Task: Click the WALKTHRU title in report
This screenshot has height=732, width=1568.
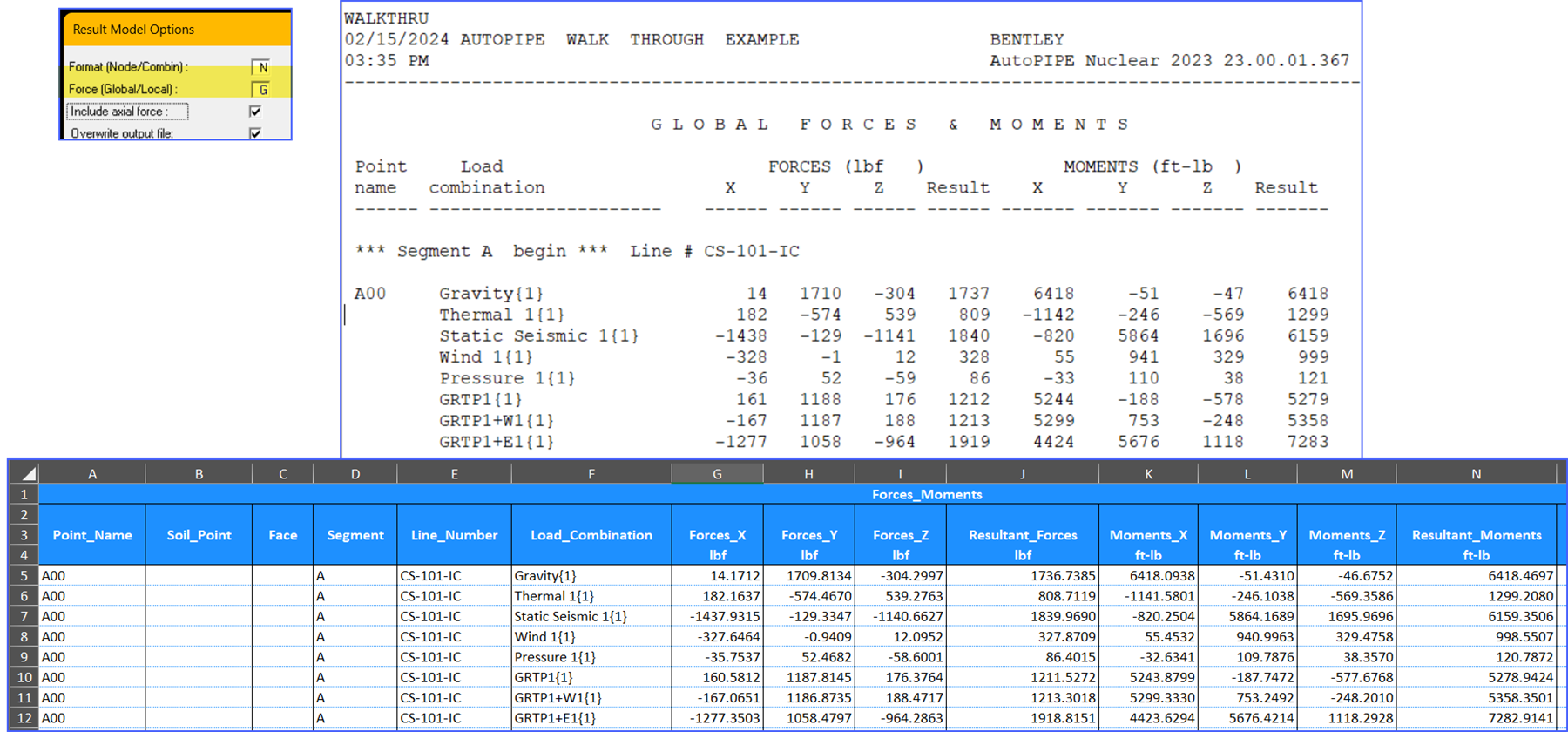Action: click(386, 18)
